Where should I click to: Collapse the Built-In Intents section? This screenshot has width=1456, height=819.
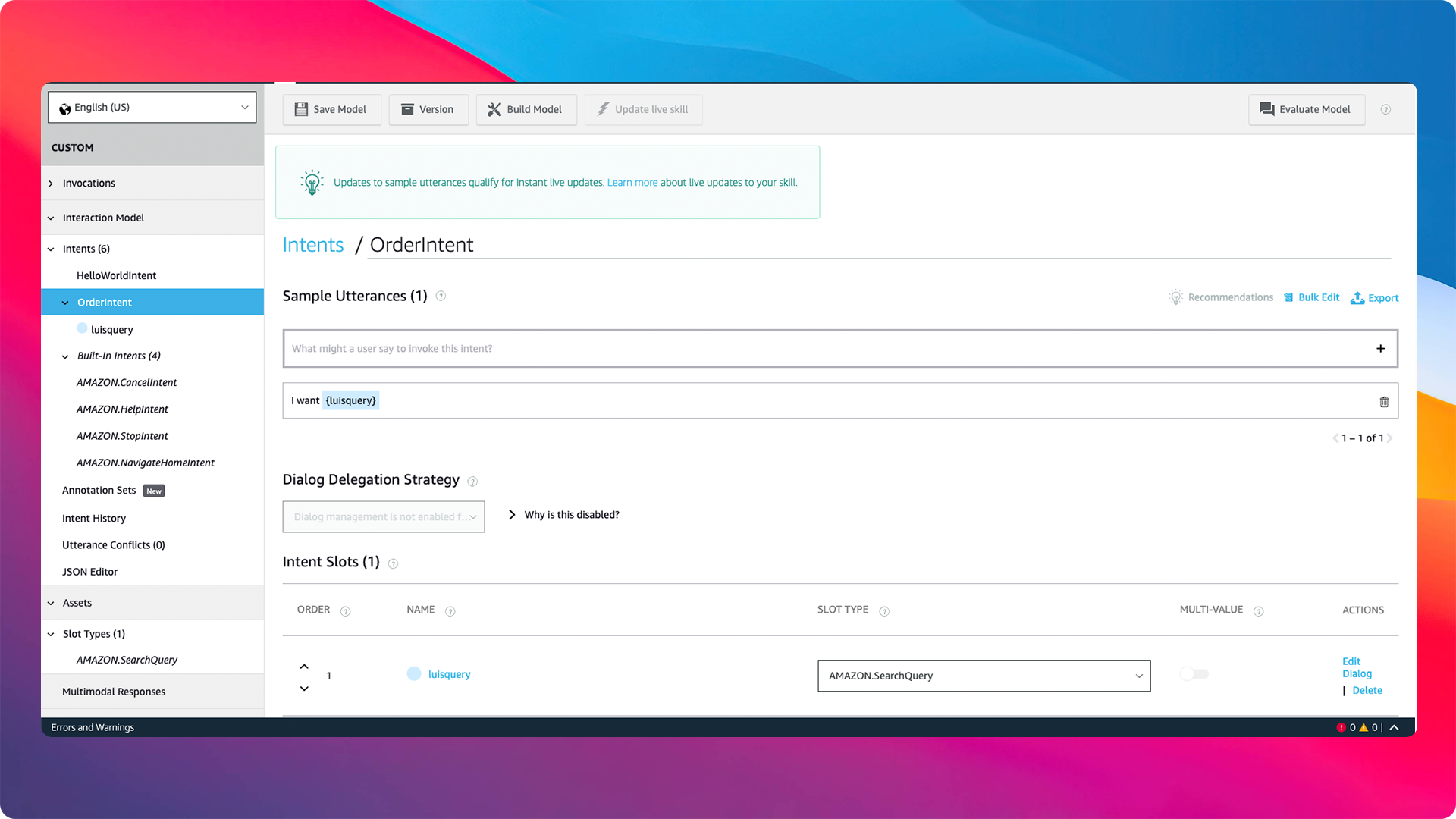click(64, 356)
